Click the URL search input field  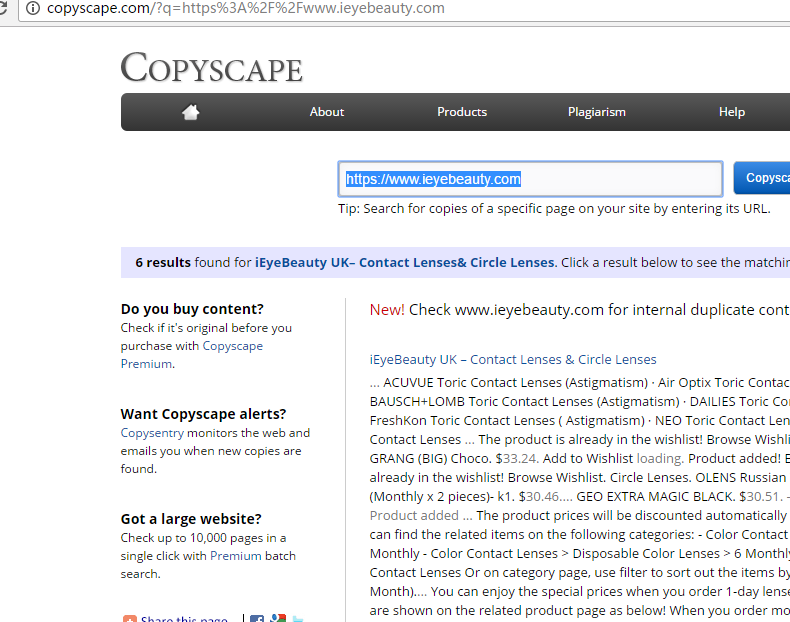pyautogui.click(x=531, y=179)
